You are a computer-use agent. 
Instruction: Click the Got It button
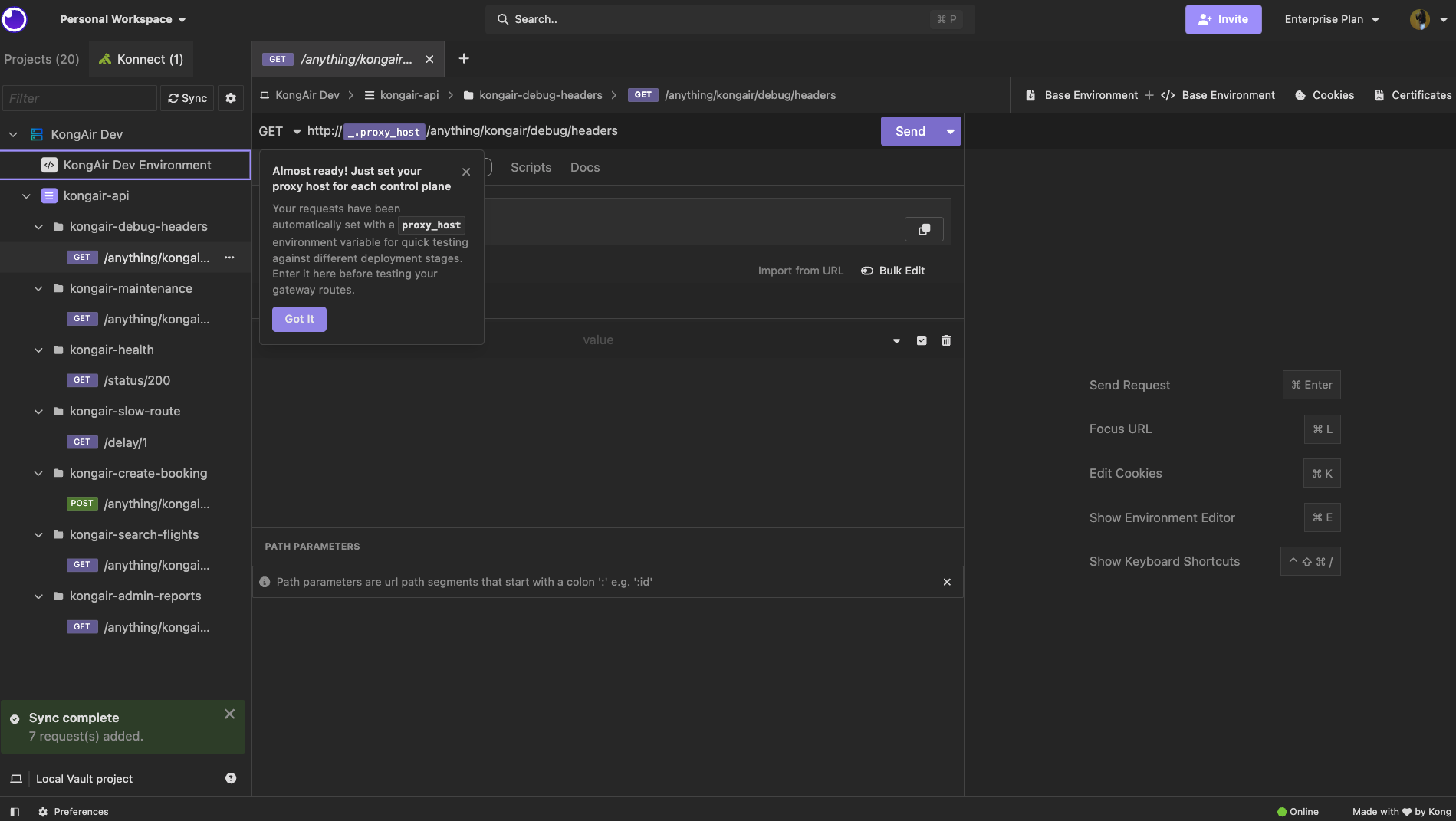point(299,319)
